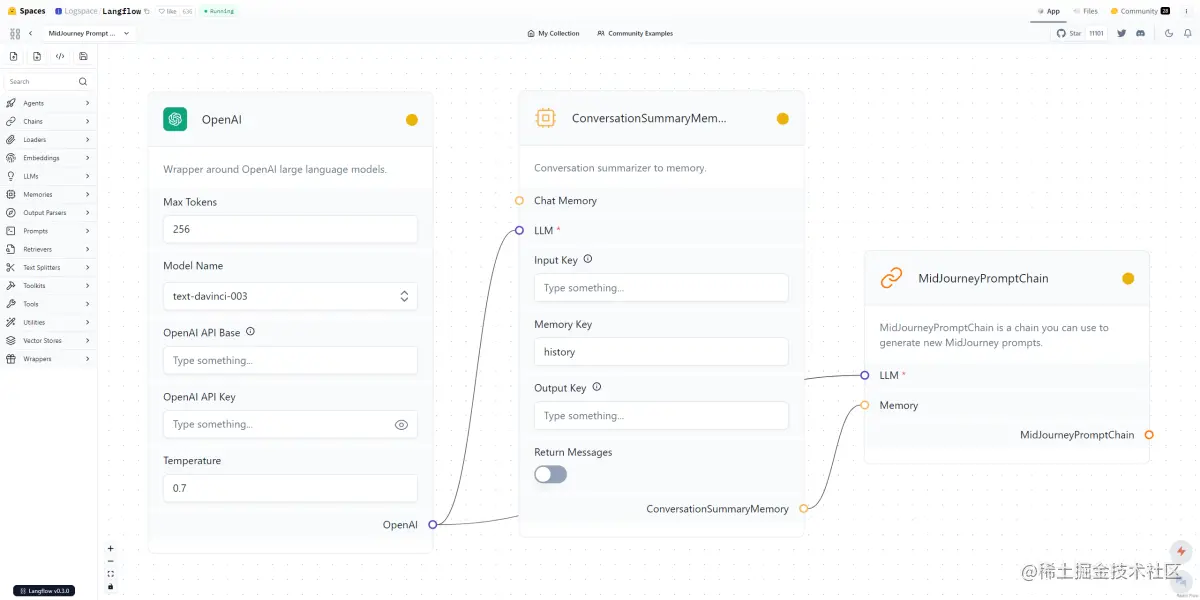
Task: Open notifications bell icon
Action: (1188, 33)
